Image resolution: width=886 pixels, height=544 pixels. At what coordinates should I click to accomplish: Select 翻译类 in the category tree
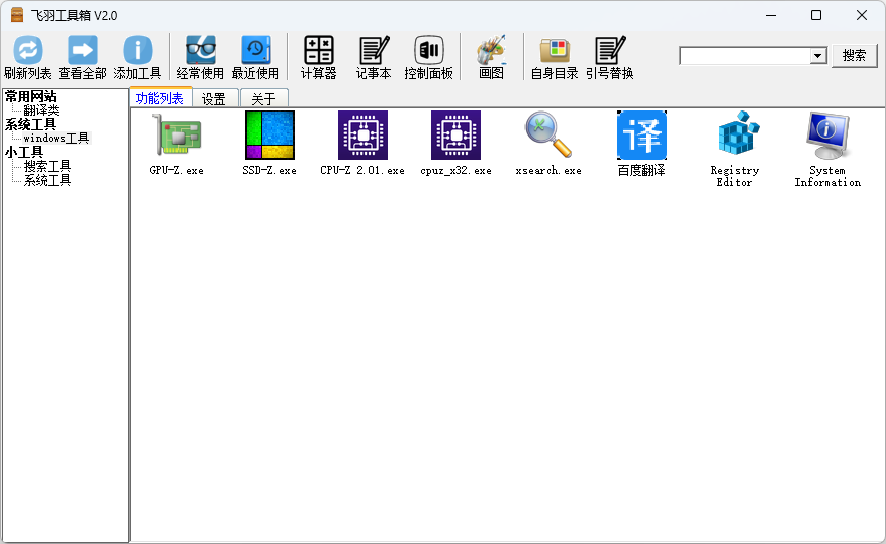click(41, 110)
